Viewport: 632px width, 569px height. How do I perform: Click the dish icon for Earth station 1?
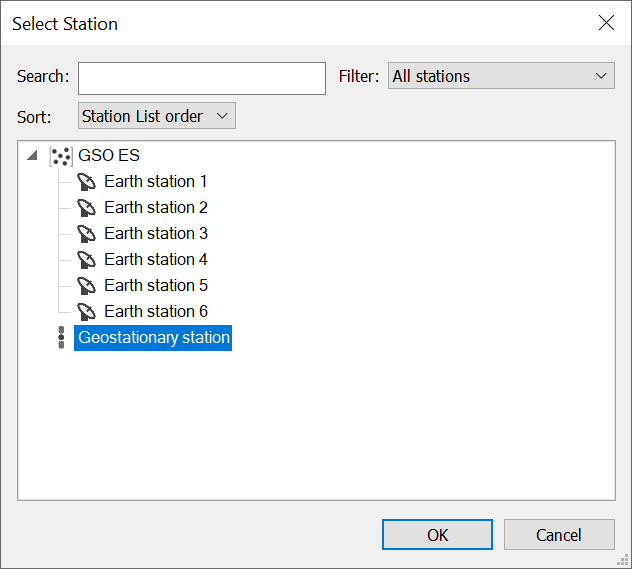pos(86,182)
